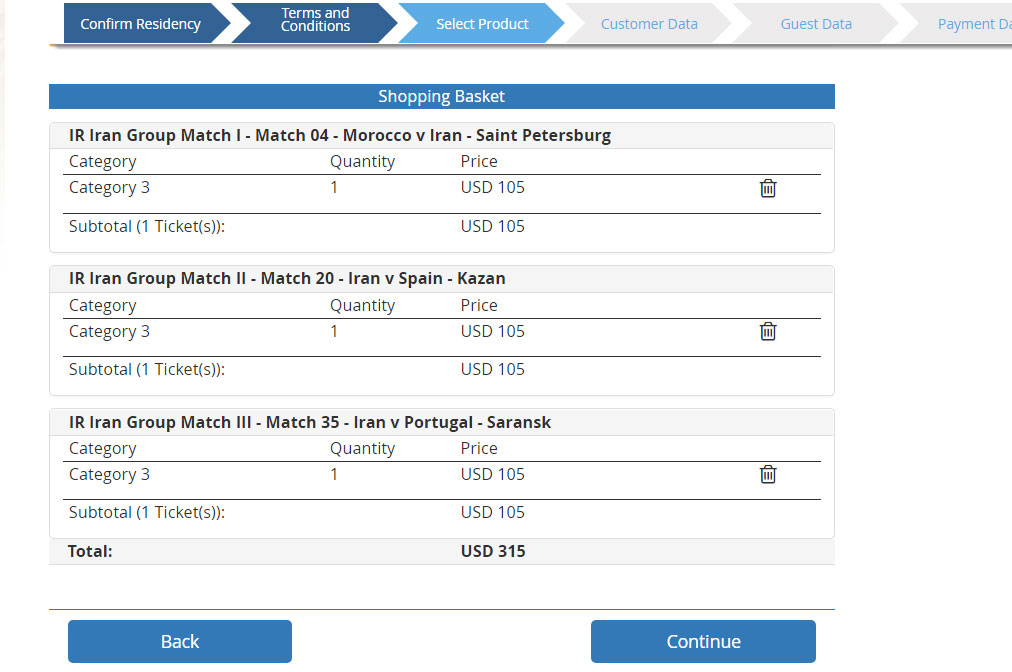The height and width of the screenshot is (672, 1012).
Task: Remove the Iran v Spain Kazan ticket
Action: click(x=767, y=331)
